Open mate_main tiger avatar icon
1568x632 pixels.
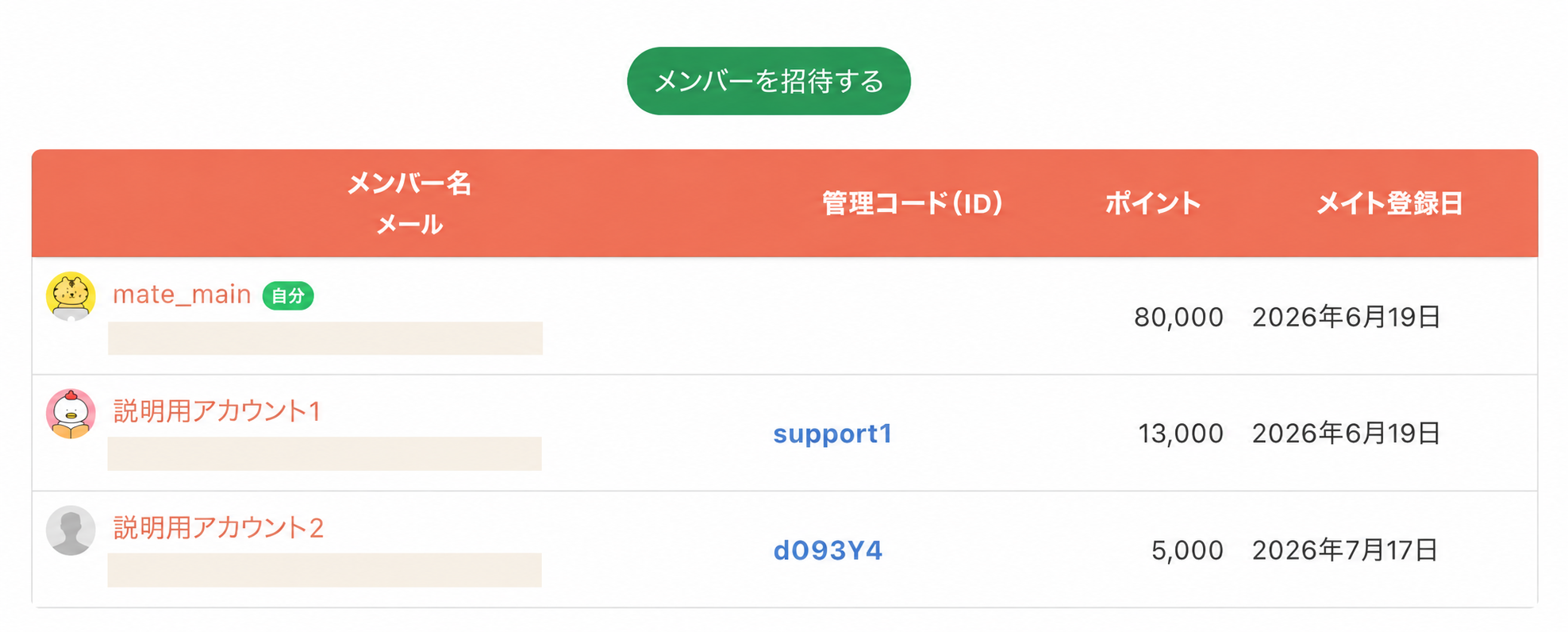pos(71,296)
